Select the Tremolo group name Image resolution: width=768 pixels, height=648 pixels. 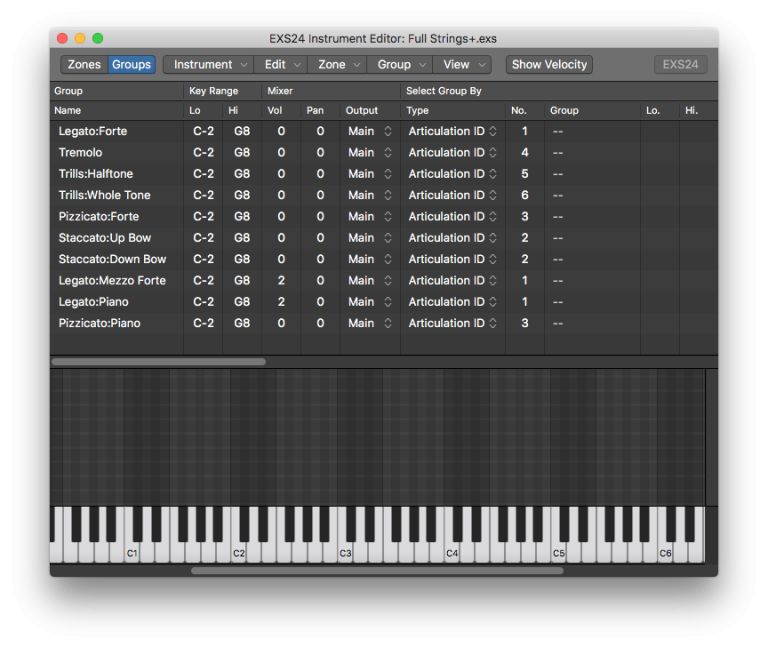80,153
